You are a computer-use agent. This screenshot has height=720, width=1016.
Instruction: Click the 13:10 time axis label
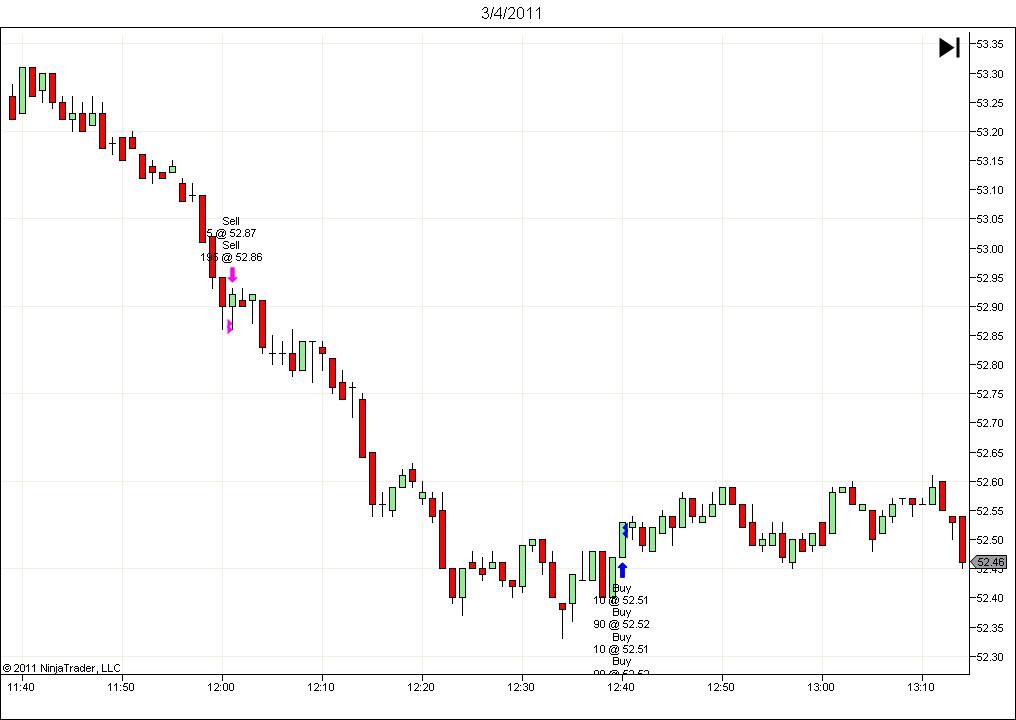click(x=921, y=687)
